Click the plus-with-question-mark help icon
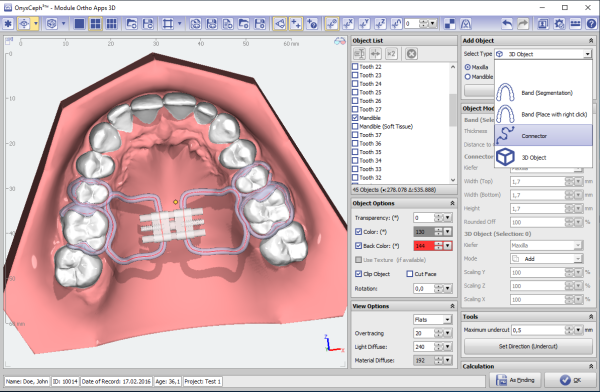Screen dimensions: 600x392 point(312,24)
